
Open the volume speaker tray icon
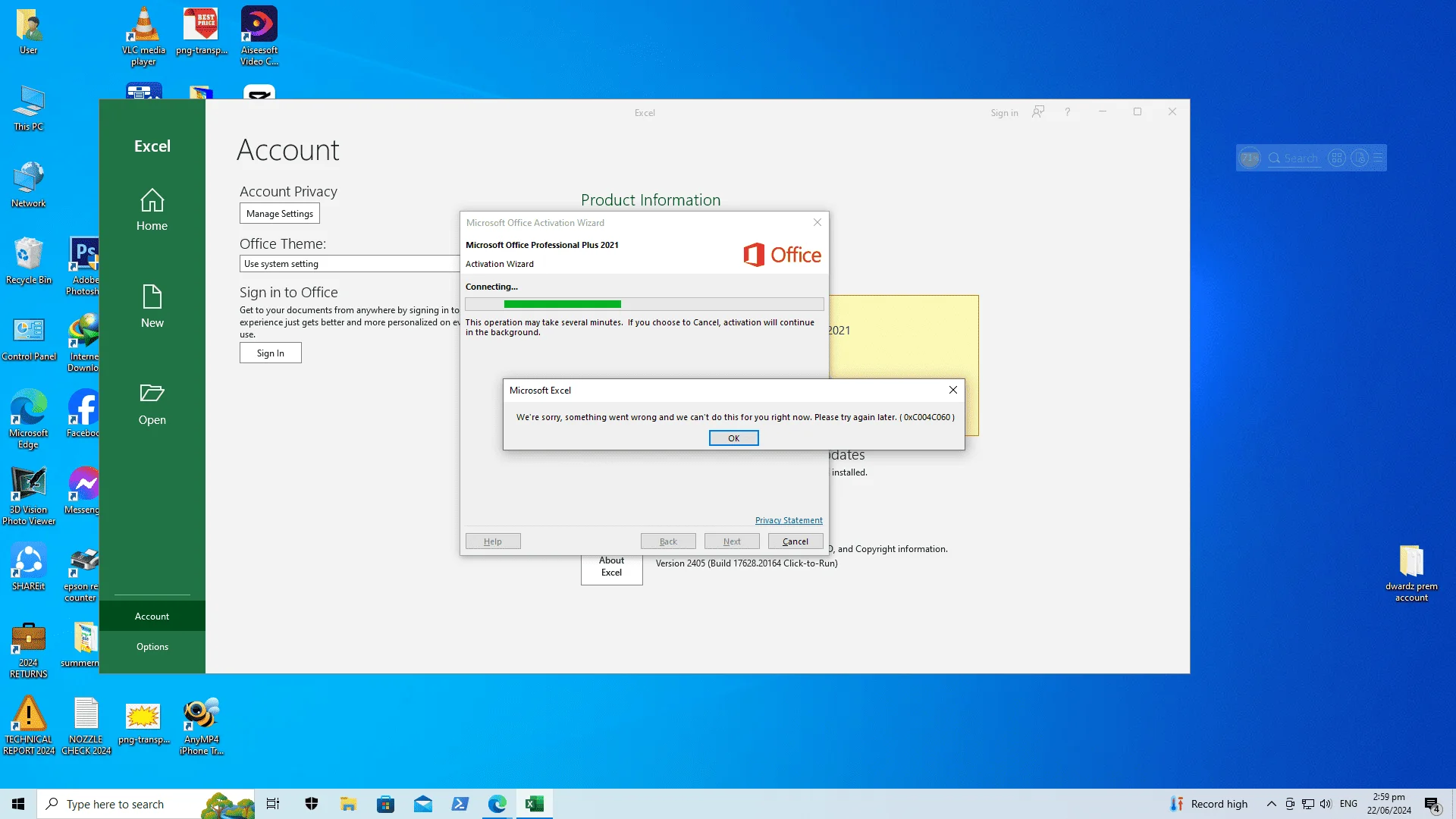click(1326, 804)
